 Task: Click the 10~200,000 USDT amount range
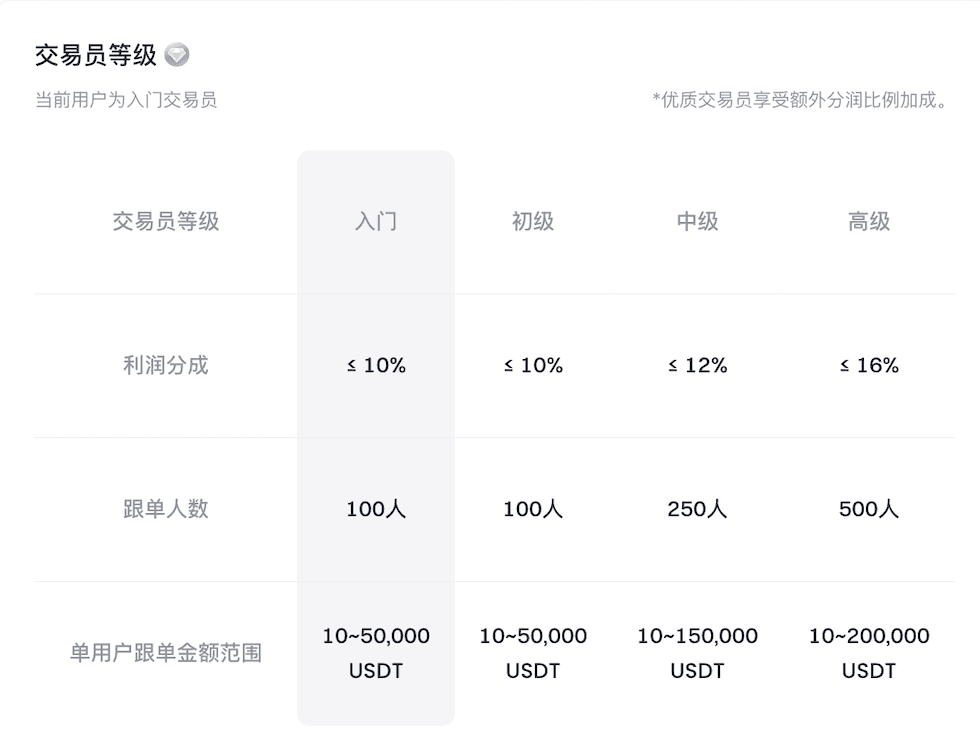(869, 653)
